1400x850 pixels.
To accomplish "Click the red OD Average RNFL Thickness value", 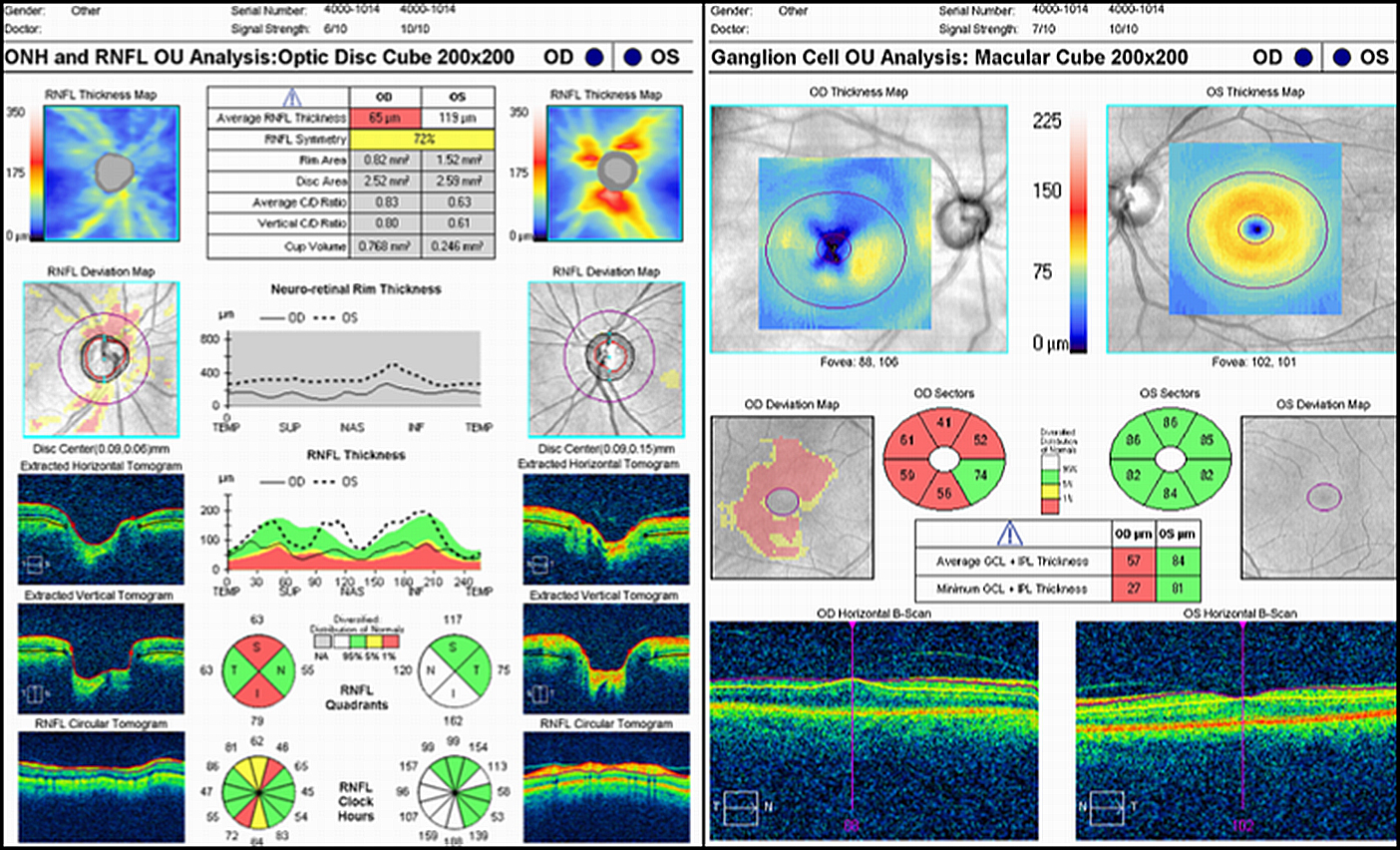I will [385, 118].
